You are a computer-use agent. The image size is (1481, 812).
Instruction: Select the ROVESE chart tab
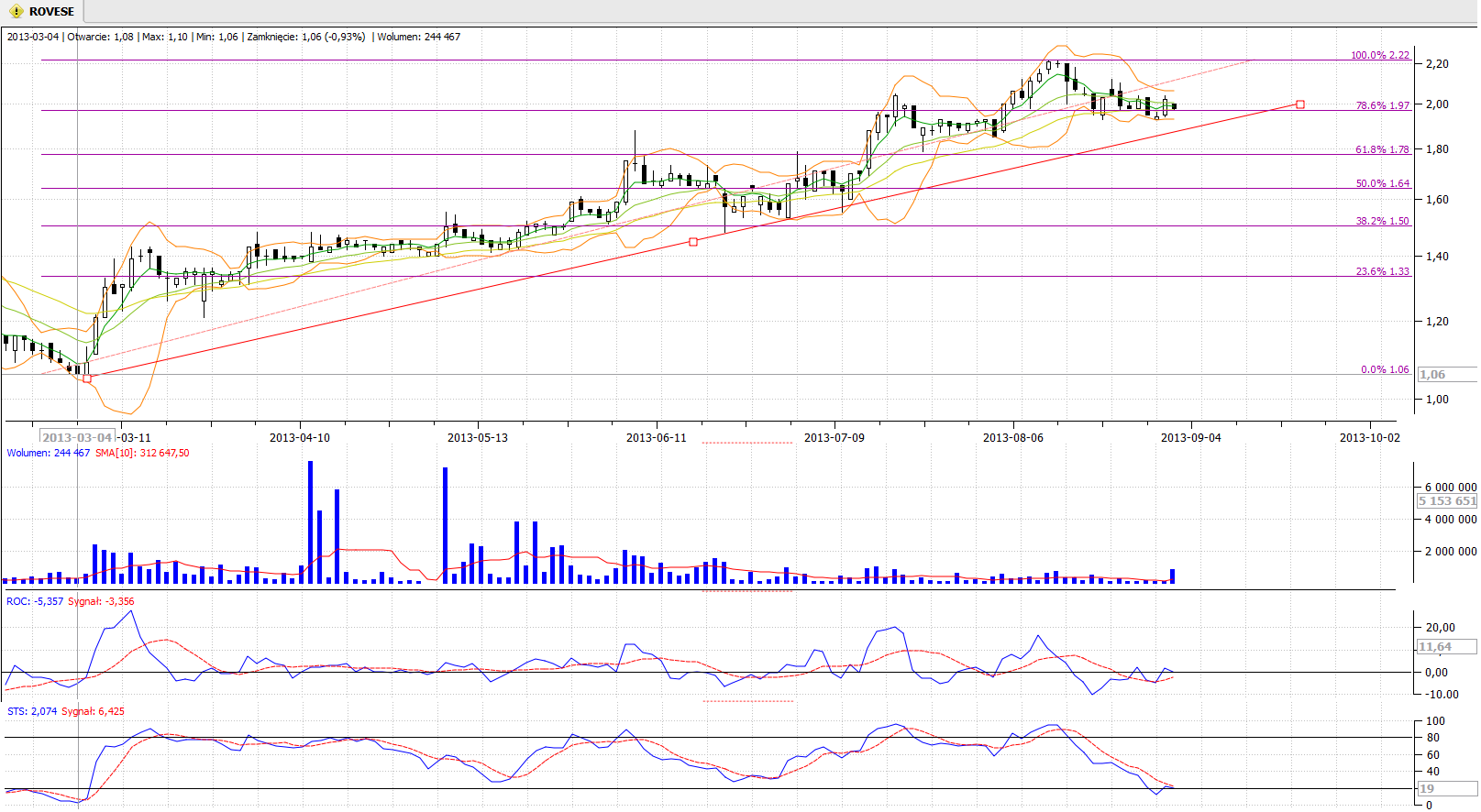pyautogui.click(x=42, y=12)
